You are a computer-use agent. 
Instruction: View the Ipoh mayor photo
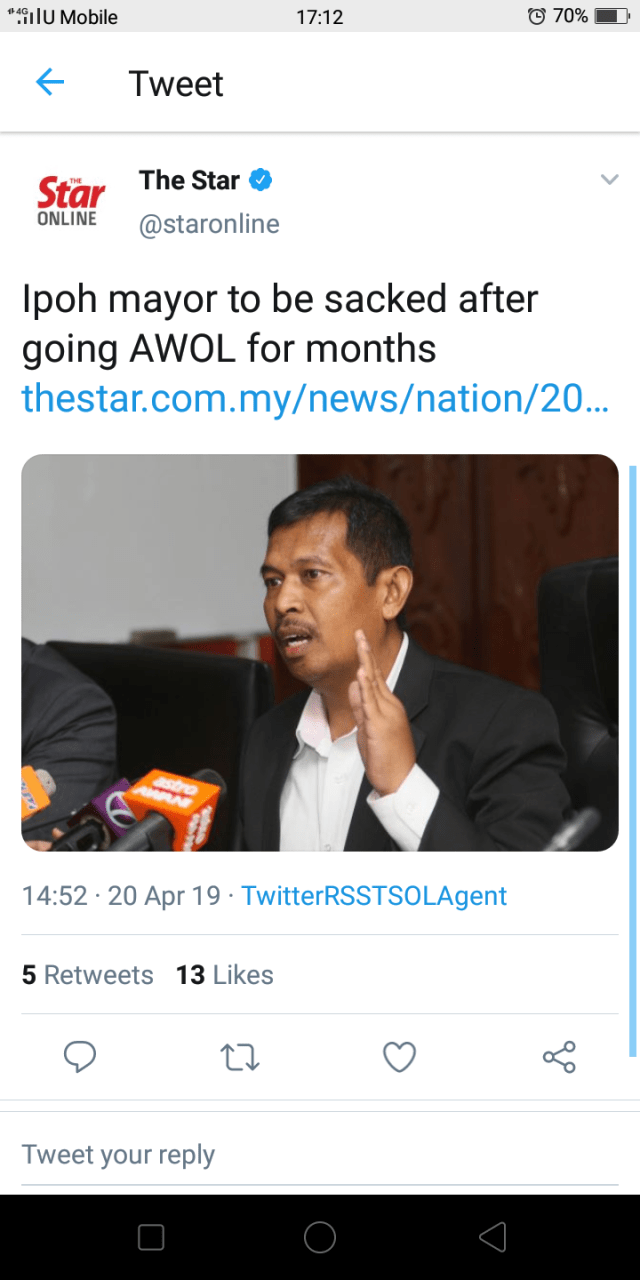click(x=320, y=653)
